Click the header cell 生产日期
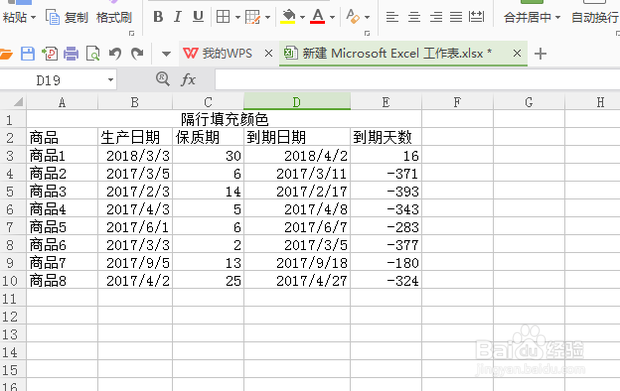 (x=135, y=137)
